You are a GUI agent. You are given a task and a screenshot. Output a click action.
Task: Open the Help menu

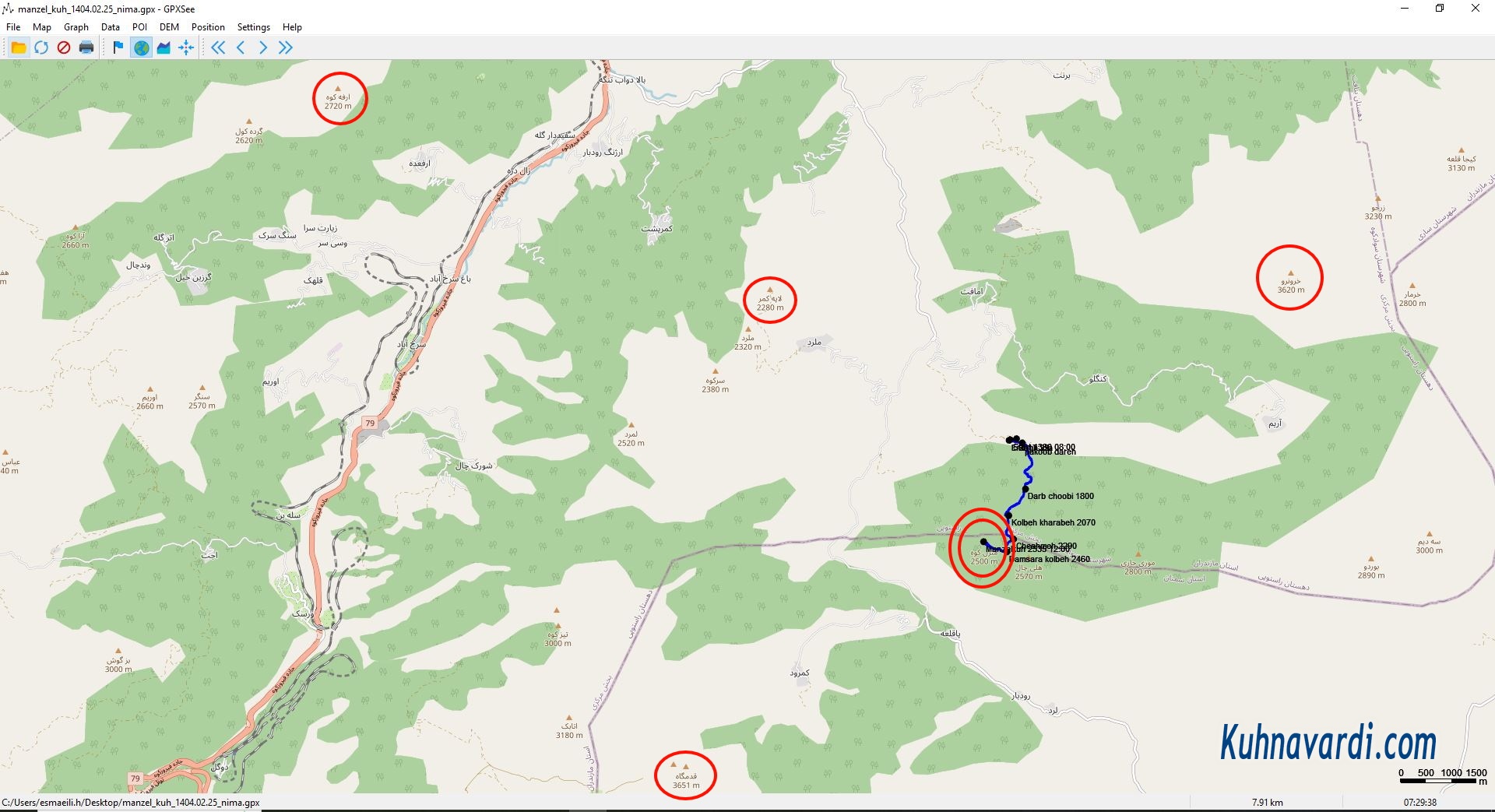pos(292,26)
